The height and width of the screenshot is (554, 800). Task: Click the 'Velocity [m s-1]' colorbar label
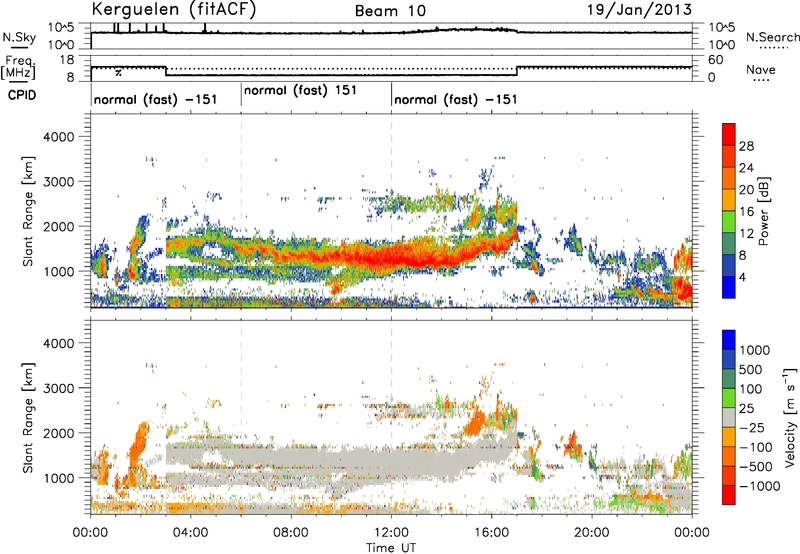pyautogui.click(x=790, y=416)
